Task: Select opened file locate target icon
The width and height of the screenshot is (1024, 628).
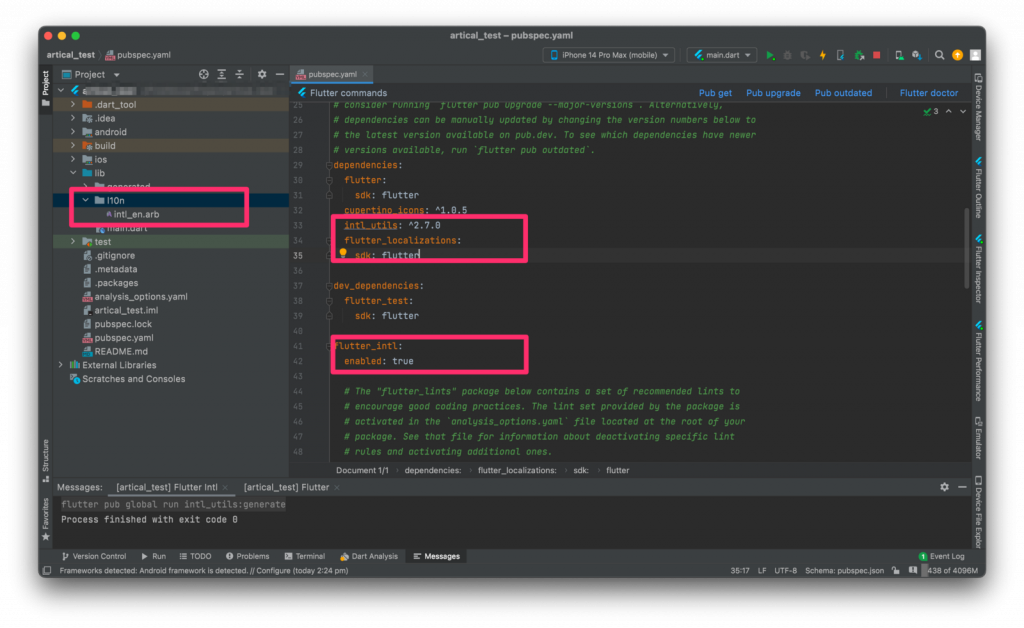Action: [204, 74]
